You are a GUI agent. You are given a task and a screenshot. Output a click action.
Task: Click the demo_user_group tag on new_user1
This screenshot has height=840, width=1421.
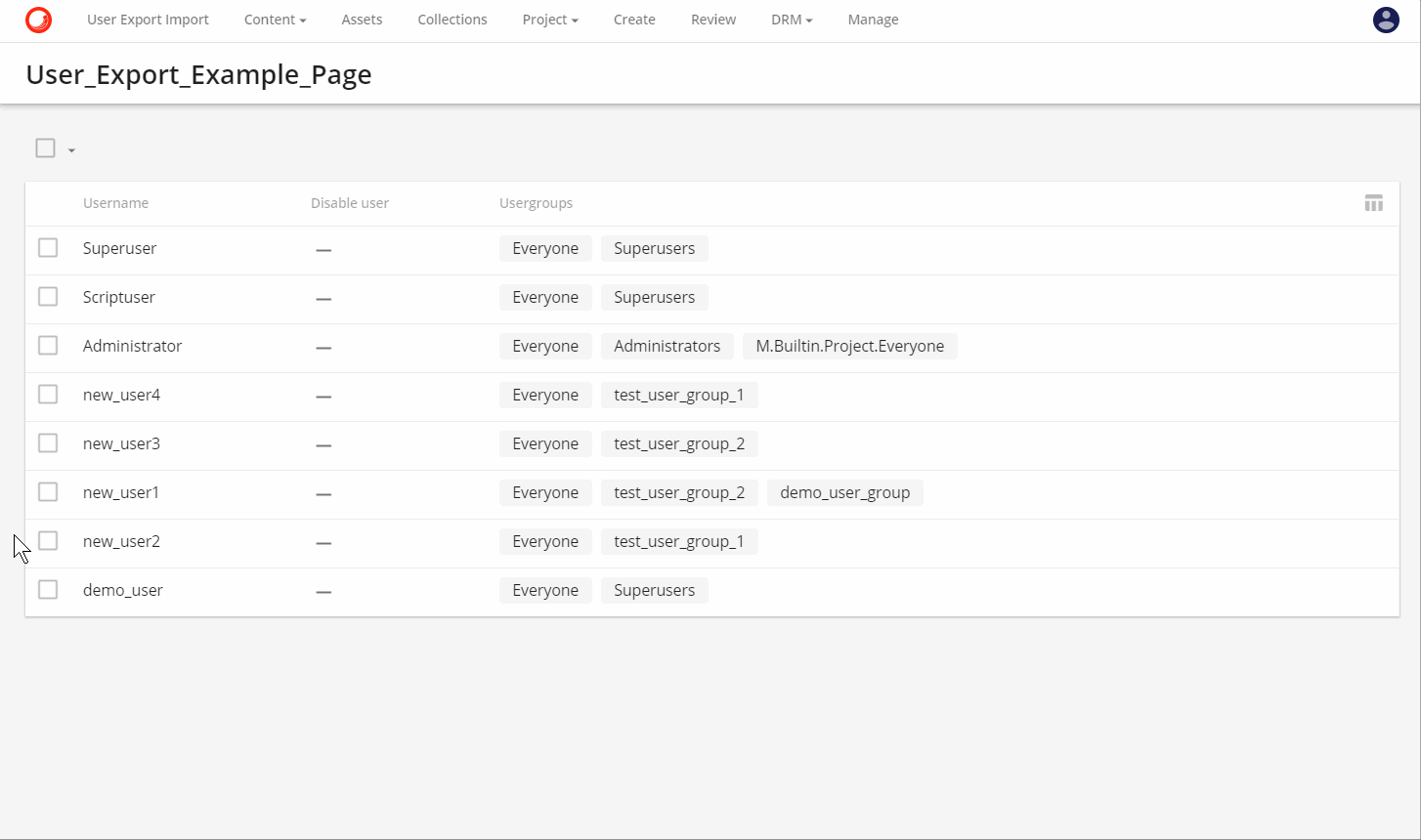844,492
